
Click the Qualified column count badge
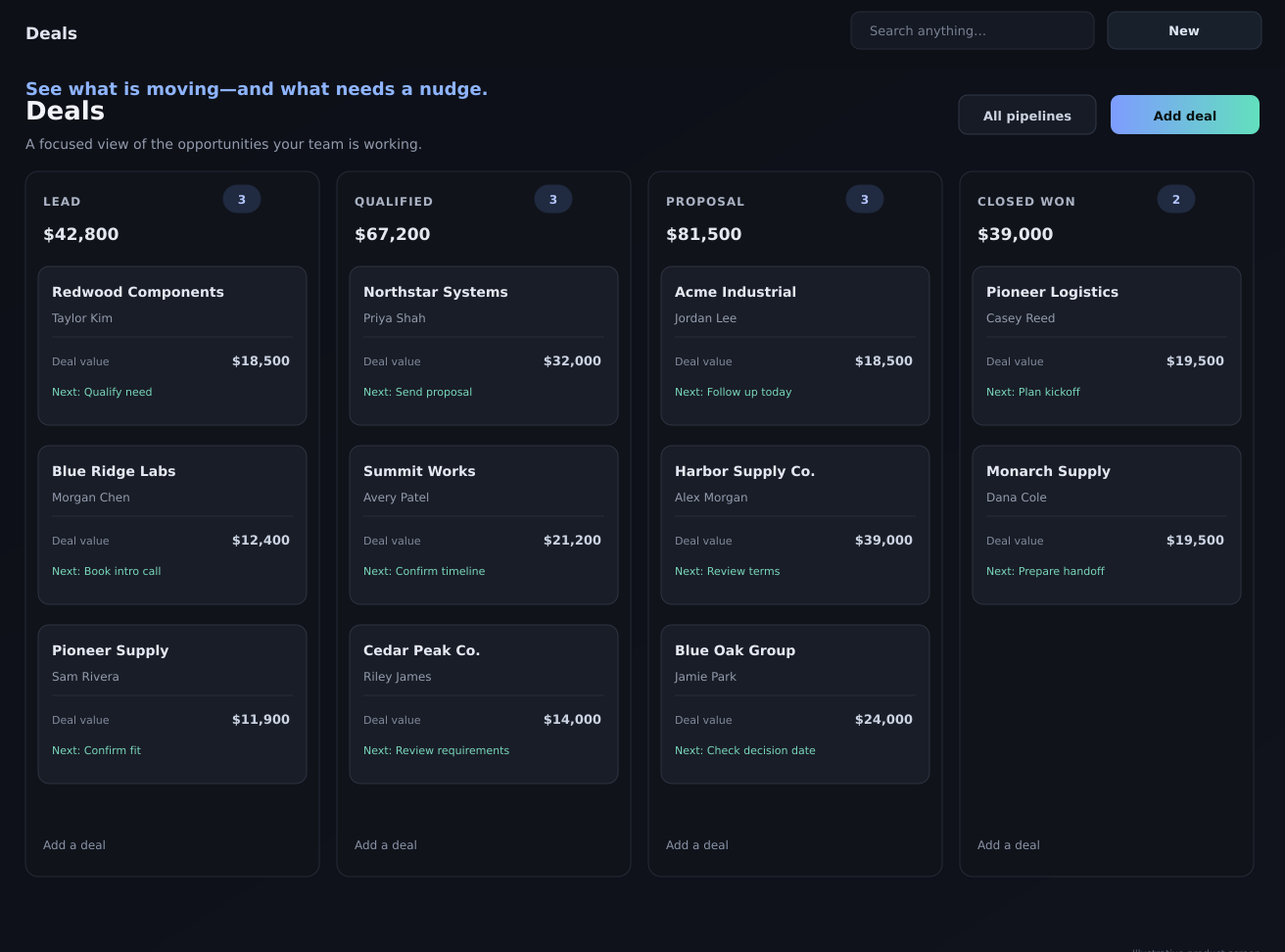tap(553, 200)
